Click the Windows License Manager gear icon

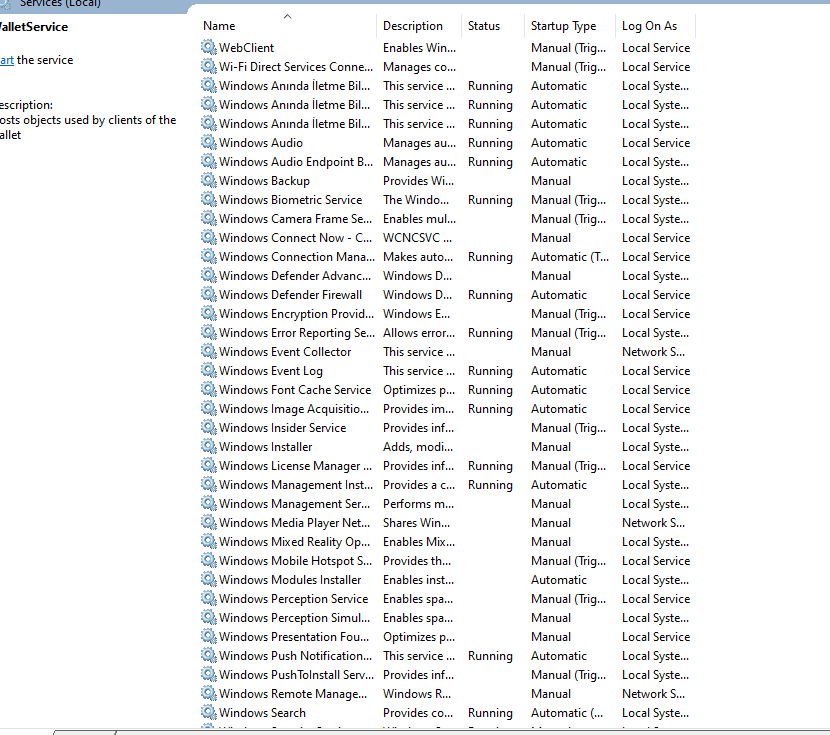coord(209,466)
